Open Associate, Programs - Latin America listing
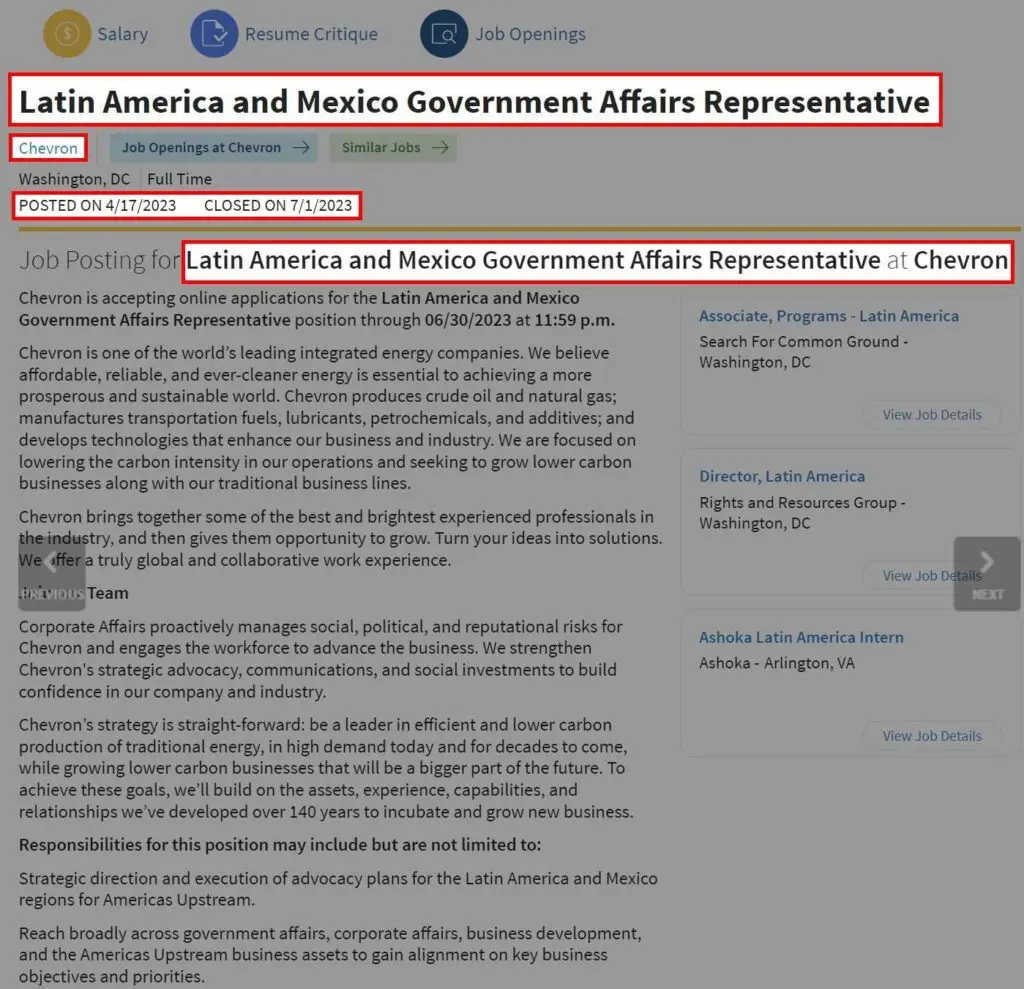 pos(828,316)
